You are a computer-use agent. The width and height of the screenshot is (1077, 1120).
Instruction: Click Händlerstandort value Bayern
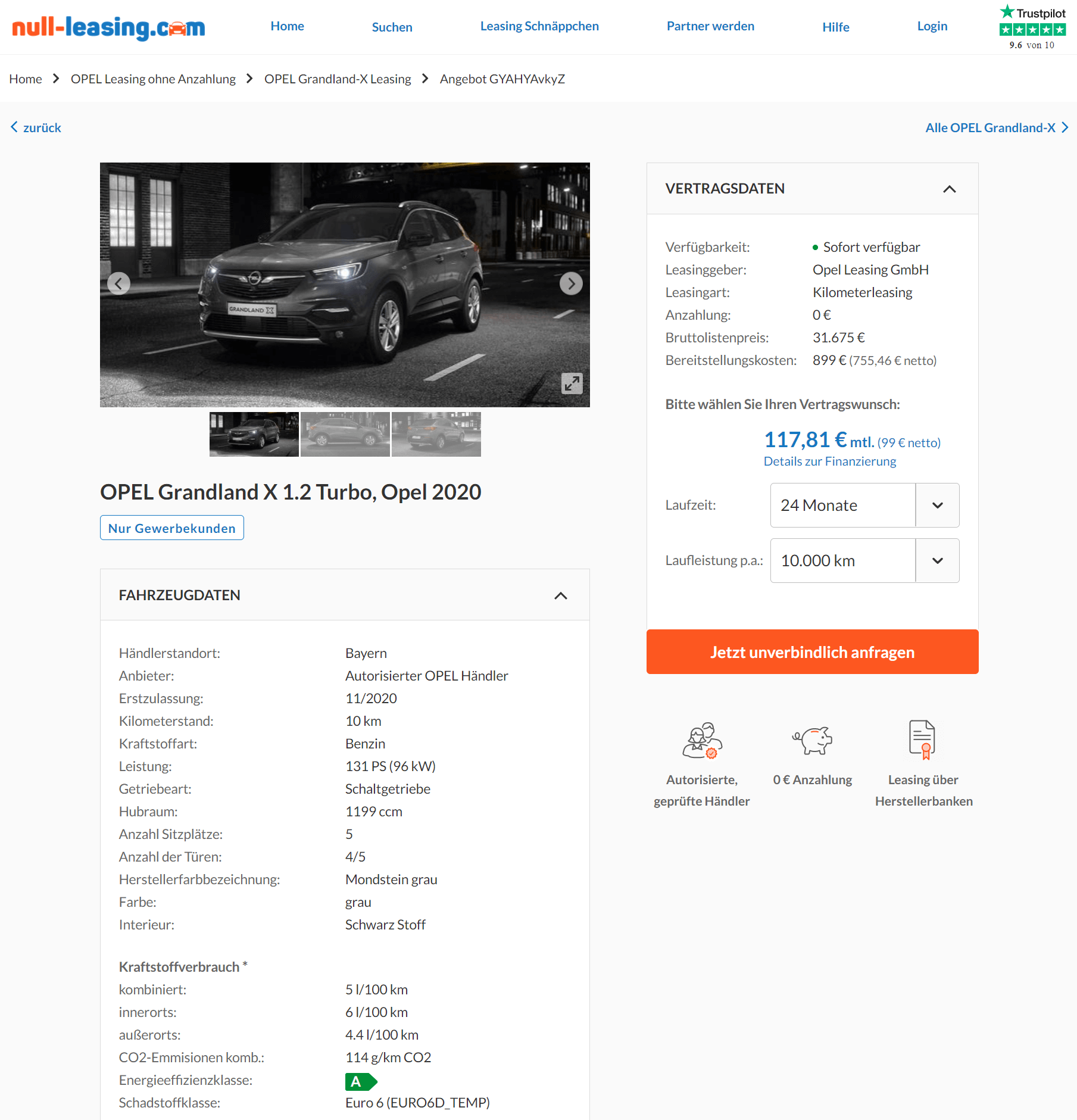[x=366, y=653]
